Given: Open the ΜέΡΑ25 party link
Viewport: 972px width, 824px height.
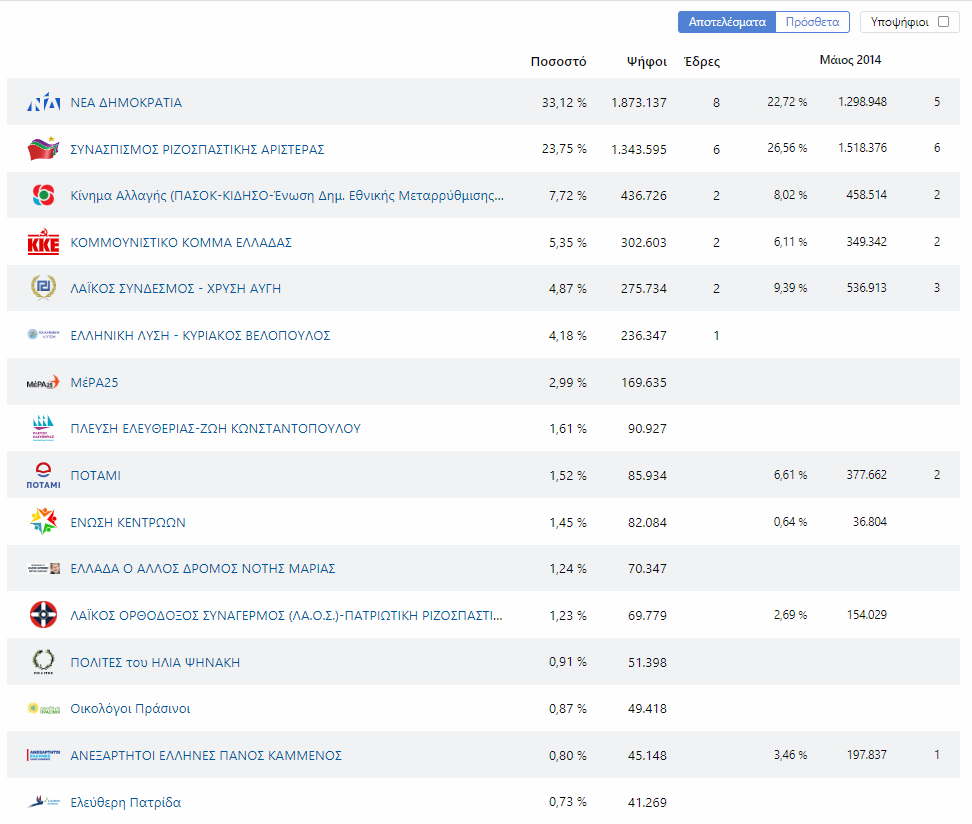Looking at the screenshot, I should pos(94,383).
